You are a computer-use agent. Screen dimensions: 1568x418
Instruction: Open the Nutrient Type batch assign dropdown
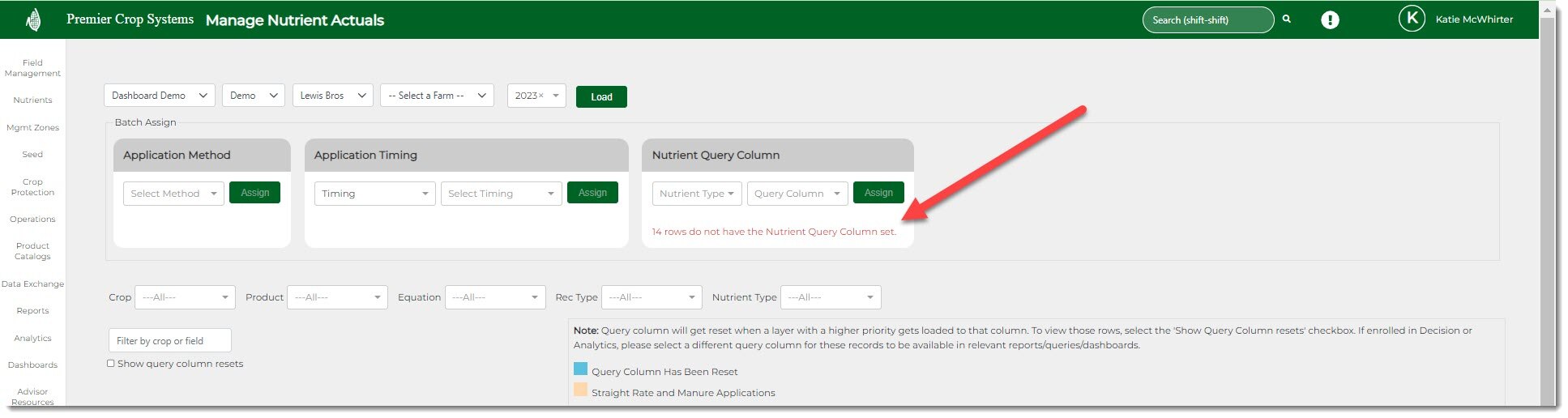[x=696, y=194]
